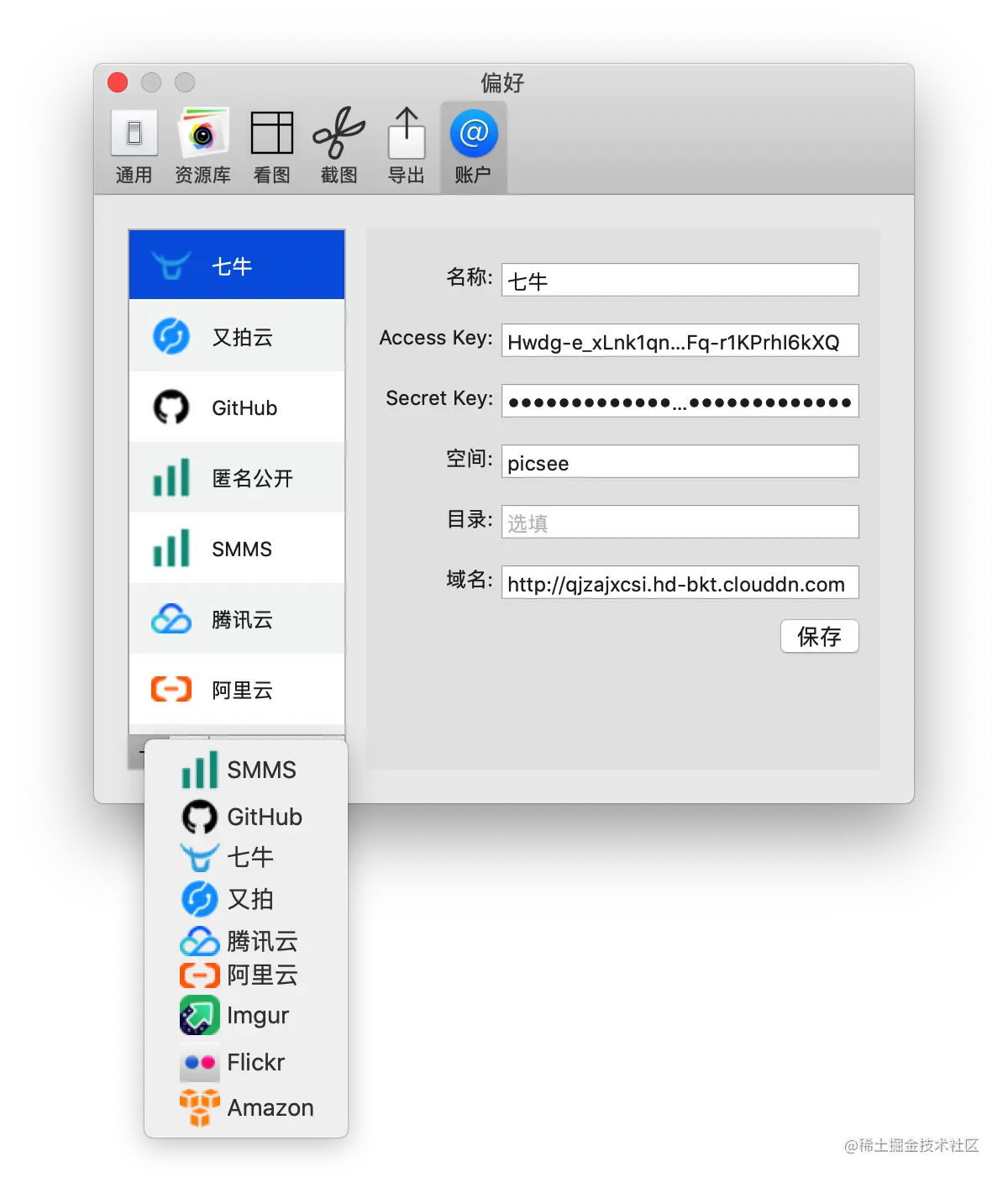Open the 资源库 library preferences tab
The image size is (1008, 1183).
[202, 147]
